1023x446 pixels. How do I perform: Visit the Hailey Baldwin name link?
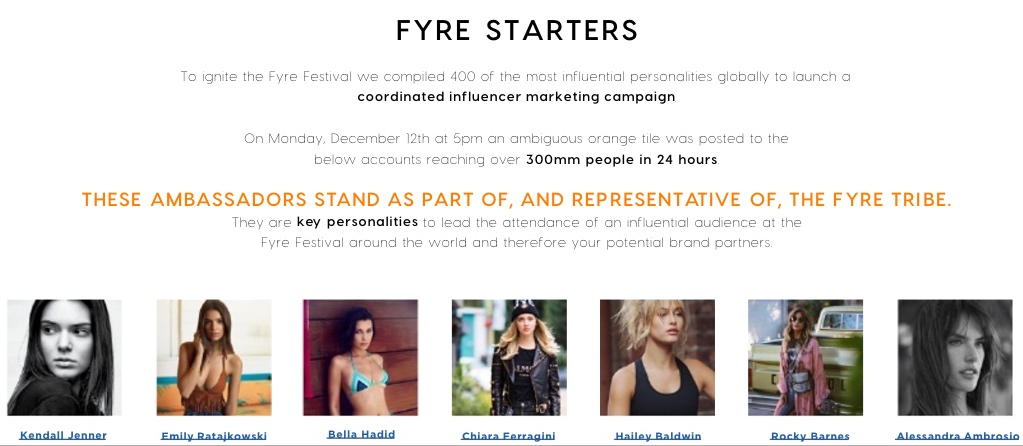coord(658,436)
